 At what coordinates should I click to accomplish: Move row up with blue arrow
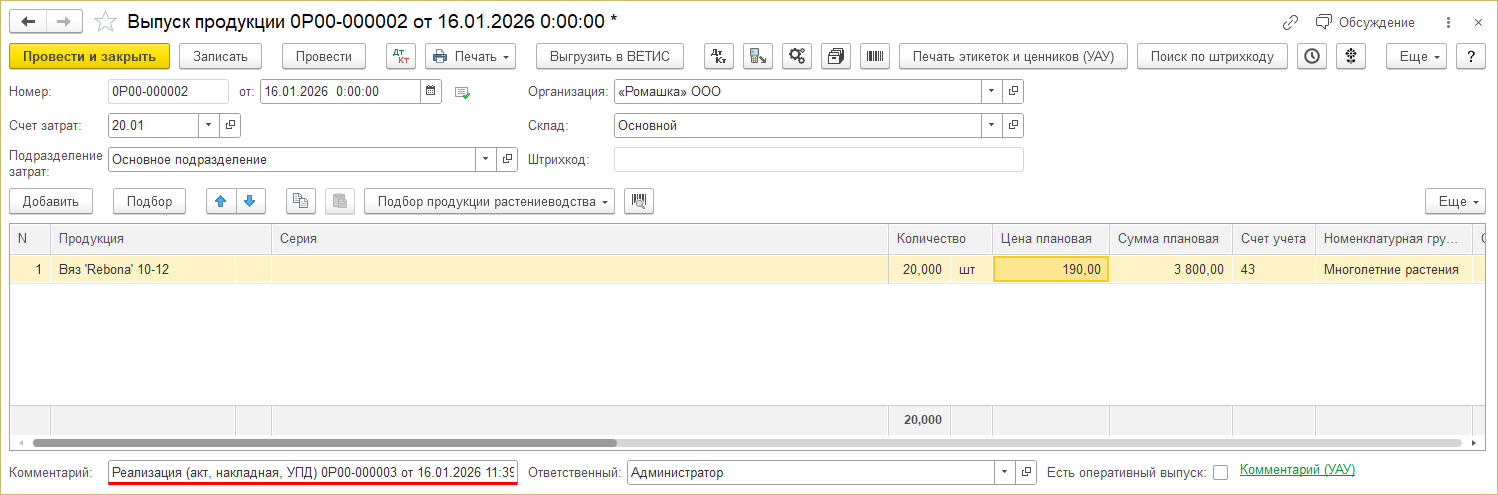[x=221, y=201]
